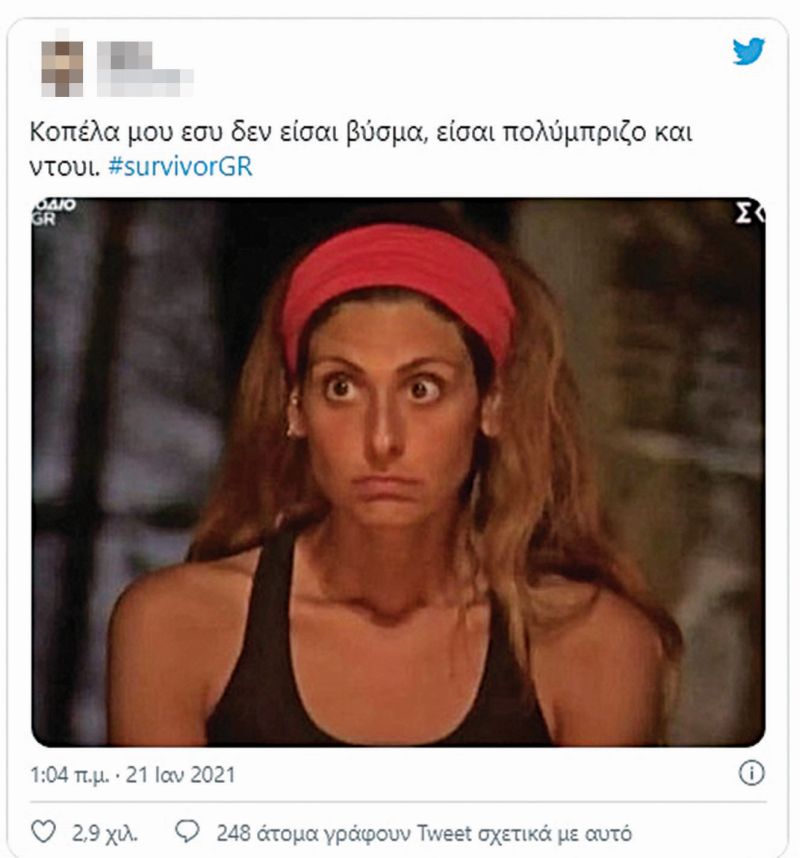800x858 pixels.
Task: Open the blurred profile avatar
Action: [62, 69]
